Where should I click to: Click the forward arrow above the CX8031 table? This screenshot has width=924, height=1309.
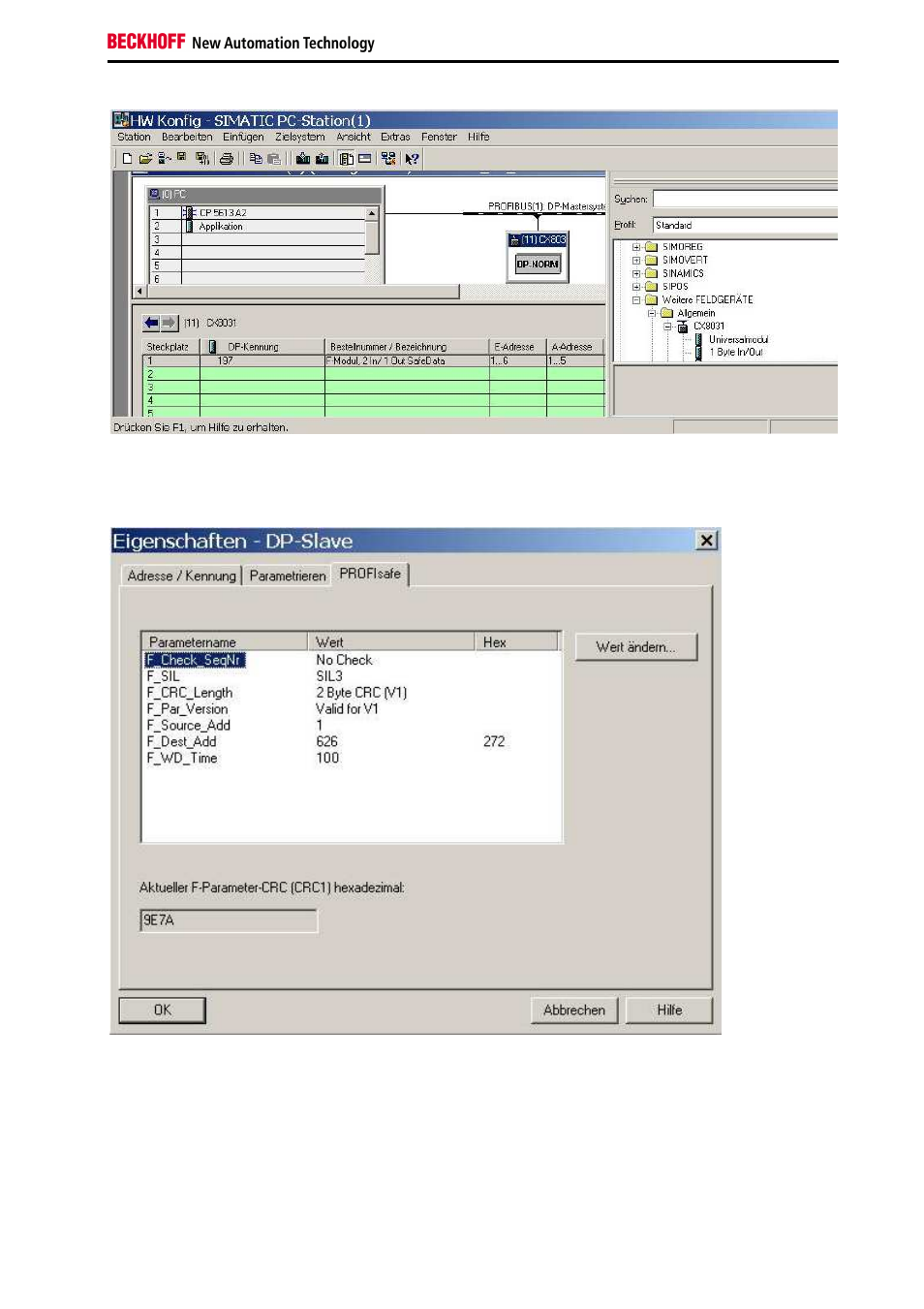tap(169, 323)
